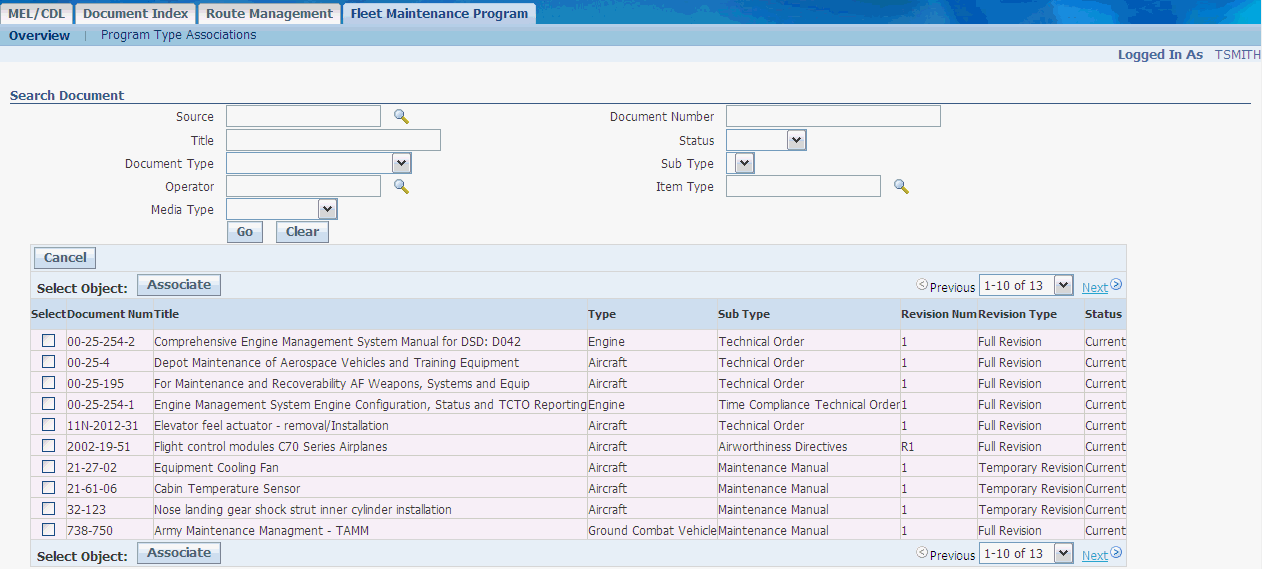The height and width of the screenshot is (569, 1262).
Task: Click 'Flight control modules C70 Series Airplanes' title
Action: tap(270, 446)
